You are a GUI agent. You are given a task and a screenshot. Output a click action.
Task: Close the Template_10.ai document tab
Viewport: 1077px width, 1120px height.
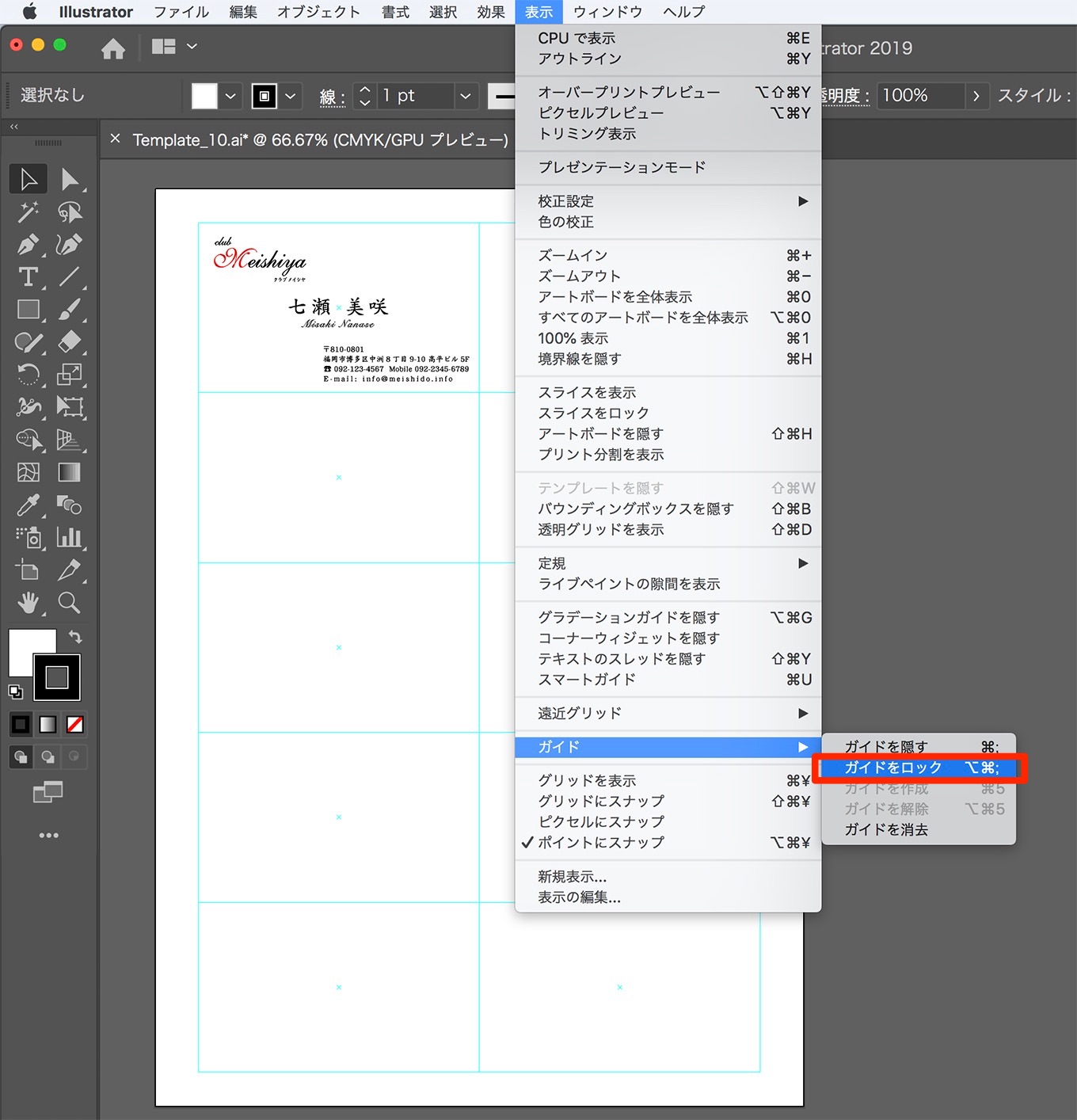[x=115, y=139]
